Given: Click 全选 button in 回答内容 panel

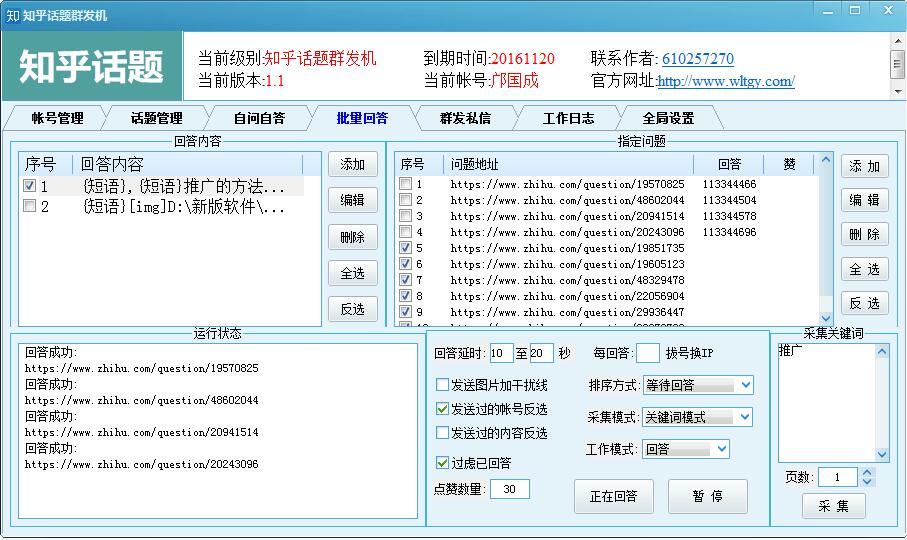Looking at the screenshot, I should click(353, 273).
